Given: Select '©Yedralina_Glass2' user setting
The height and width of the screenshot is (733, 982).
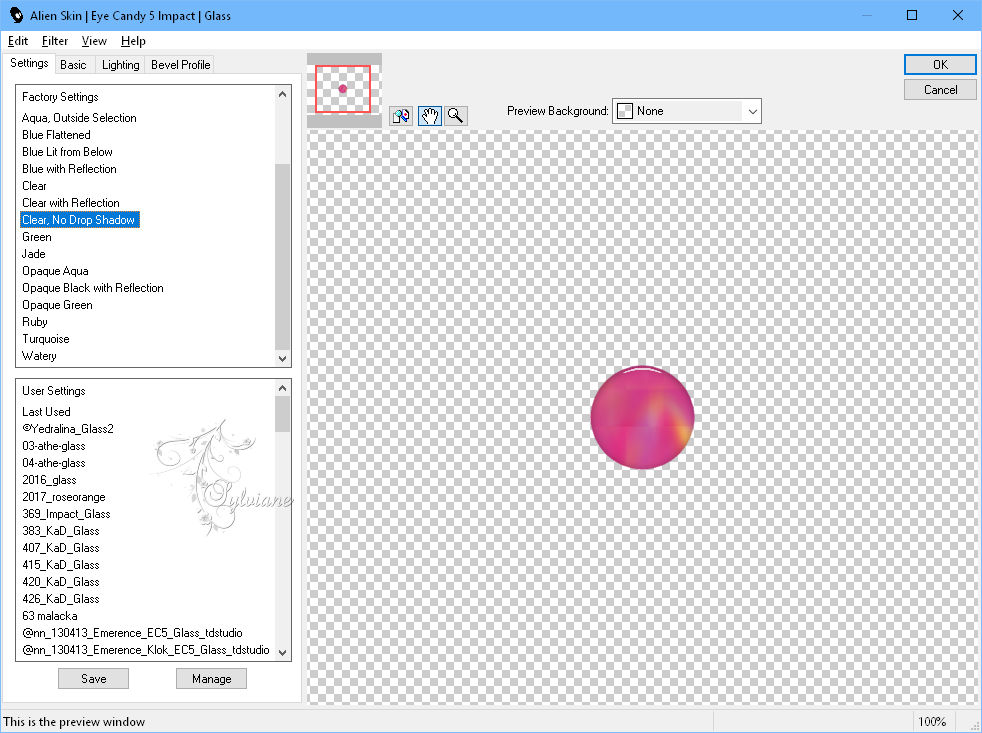Looking at the screenshot, I should coord(68,429).
